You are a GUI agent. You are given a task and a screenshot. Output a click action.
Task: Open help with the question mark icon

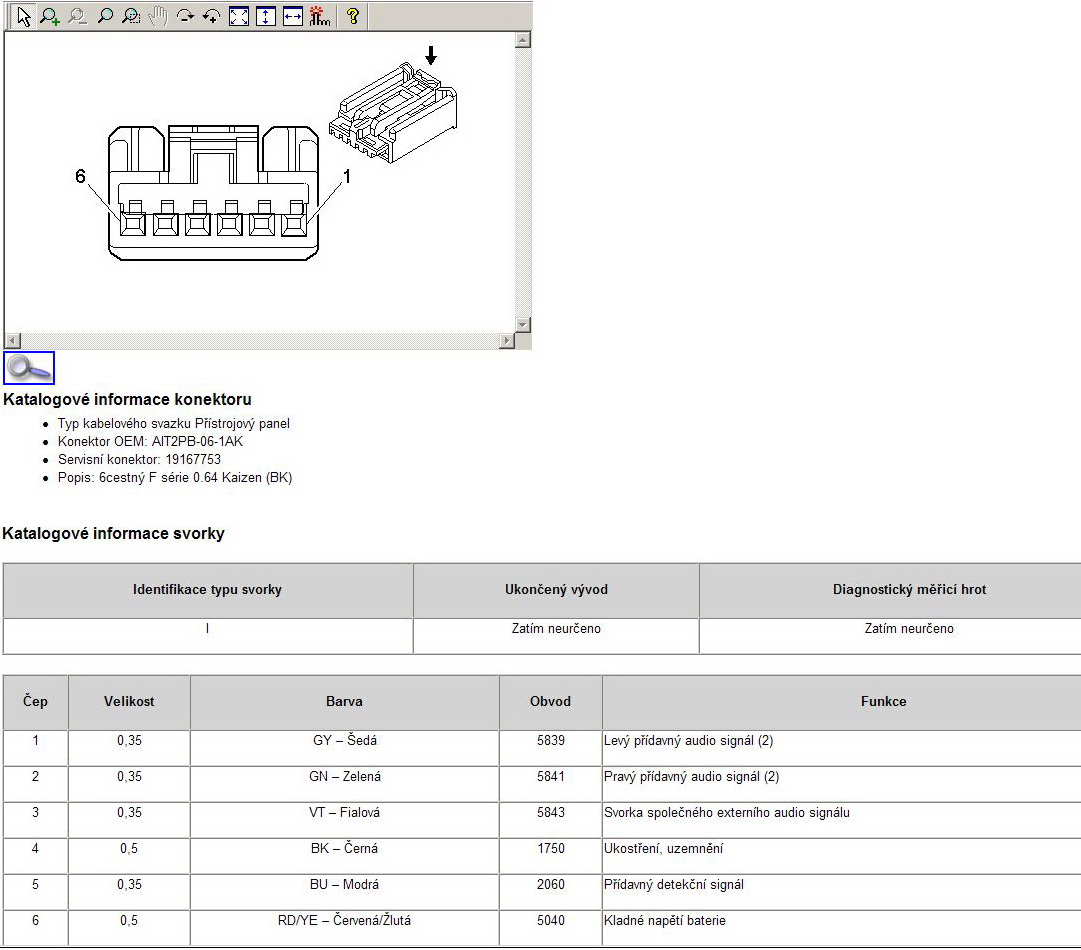352,16
